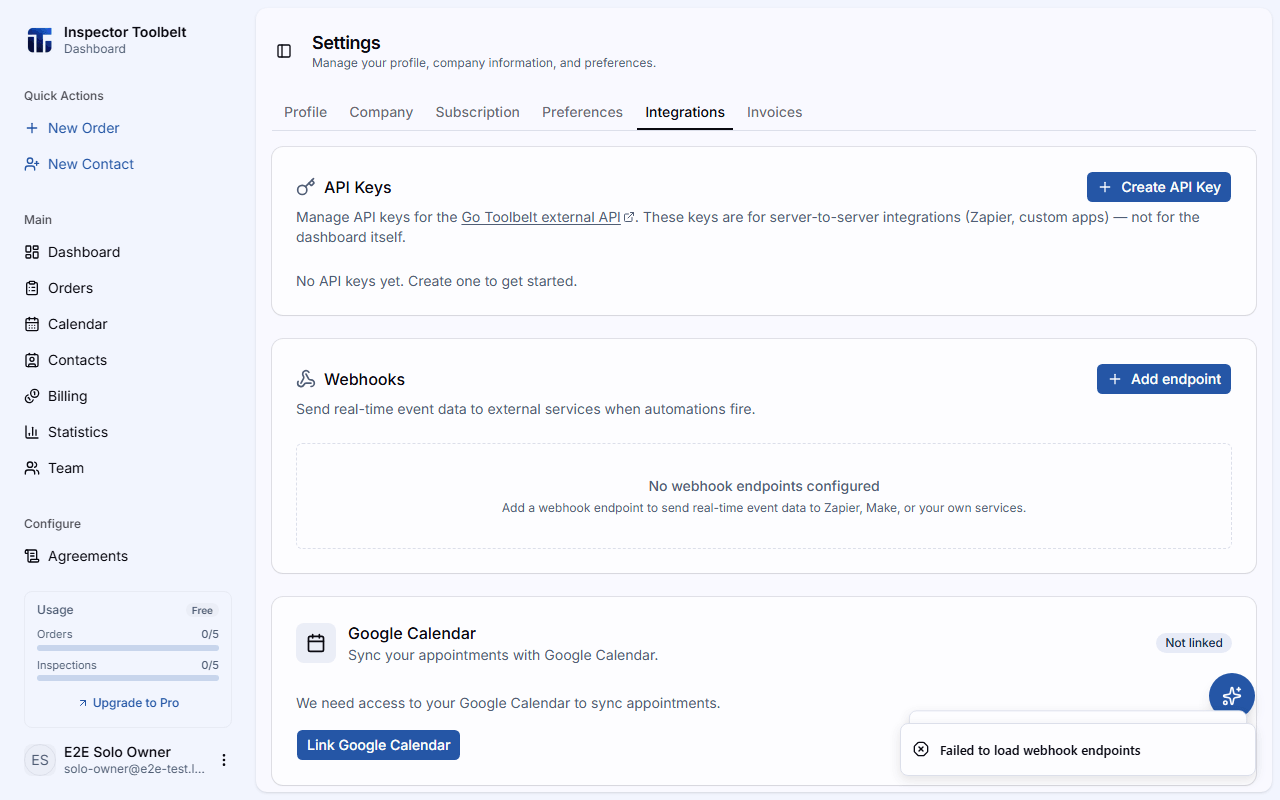The image size is (1280, 800).
Task: Click the ES avatar circle
Action: [x=40, y=760]
